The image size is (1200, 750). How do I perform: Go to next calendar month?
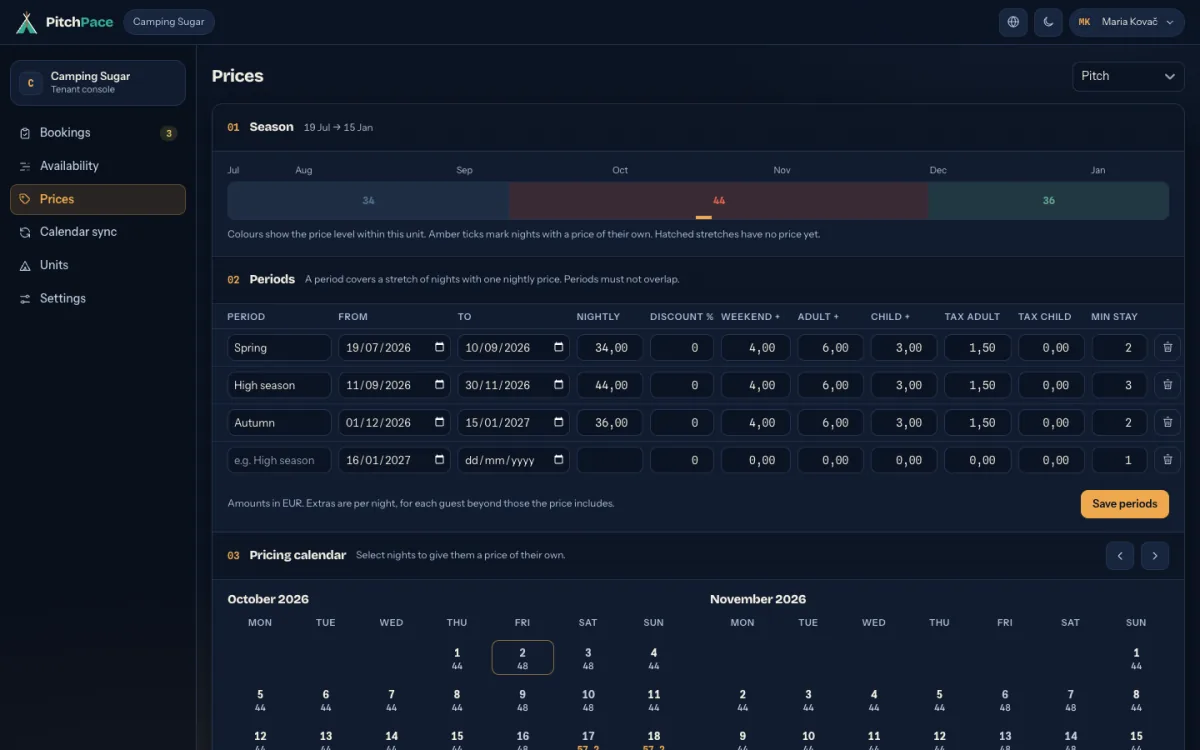tap(1155, 556)
